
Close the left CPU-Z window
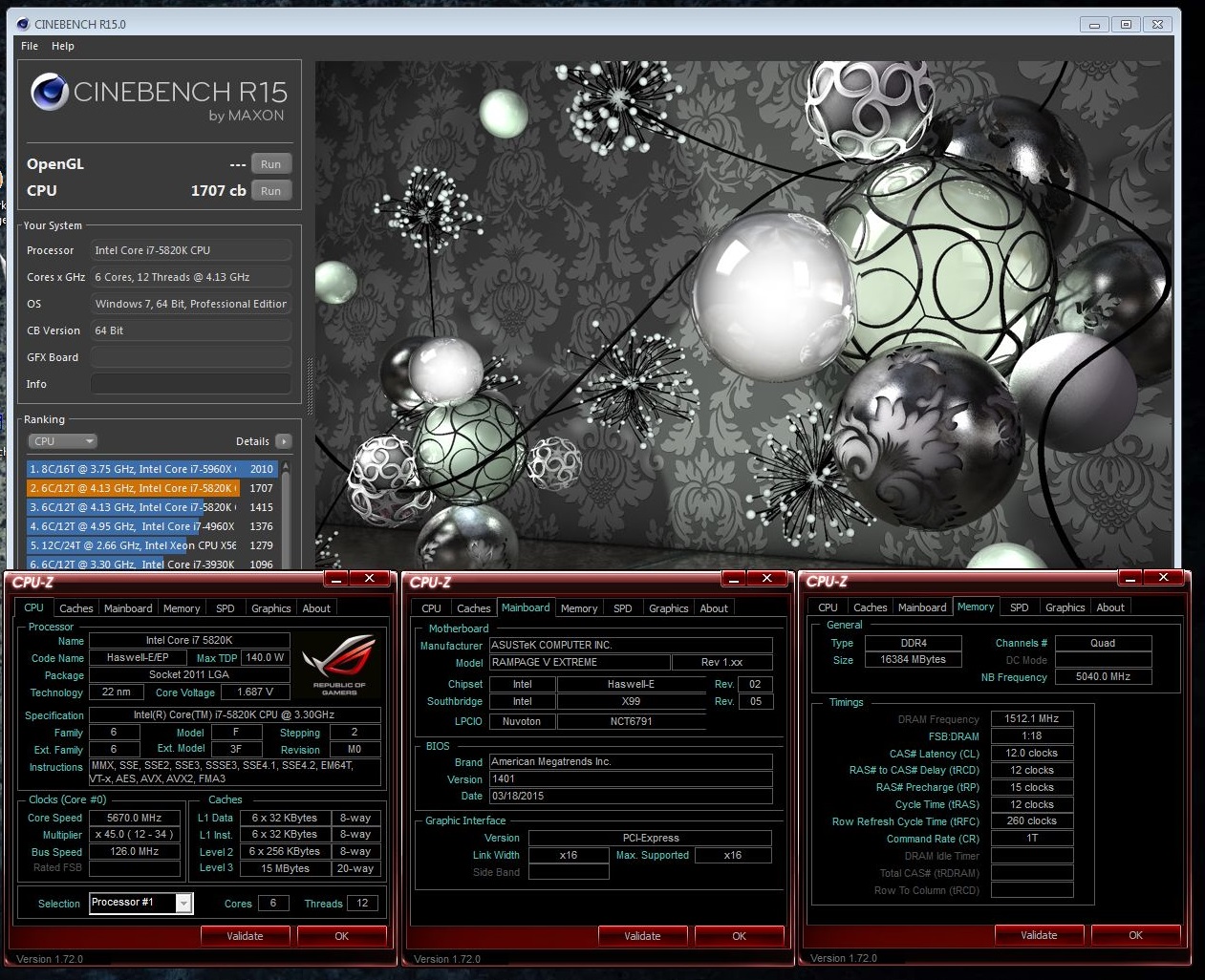[x=369, y=579]
